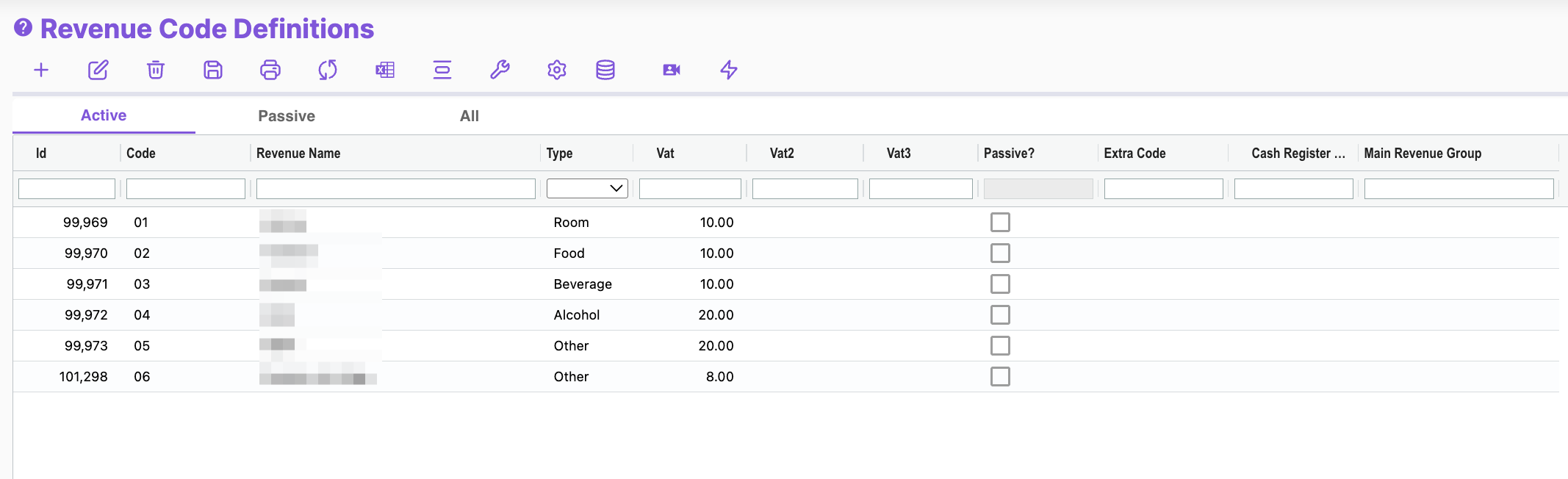Click the printer icon
The height and width of the screenshot is (479, 1568).
(270, 70)
